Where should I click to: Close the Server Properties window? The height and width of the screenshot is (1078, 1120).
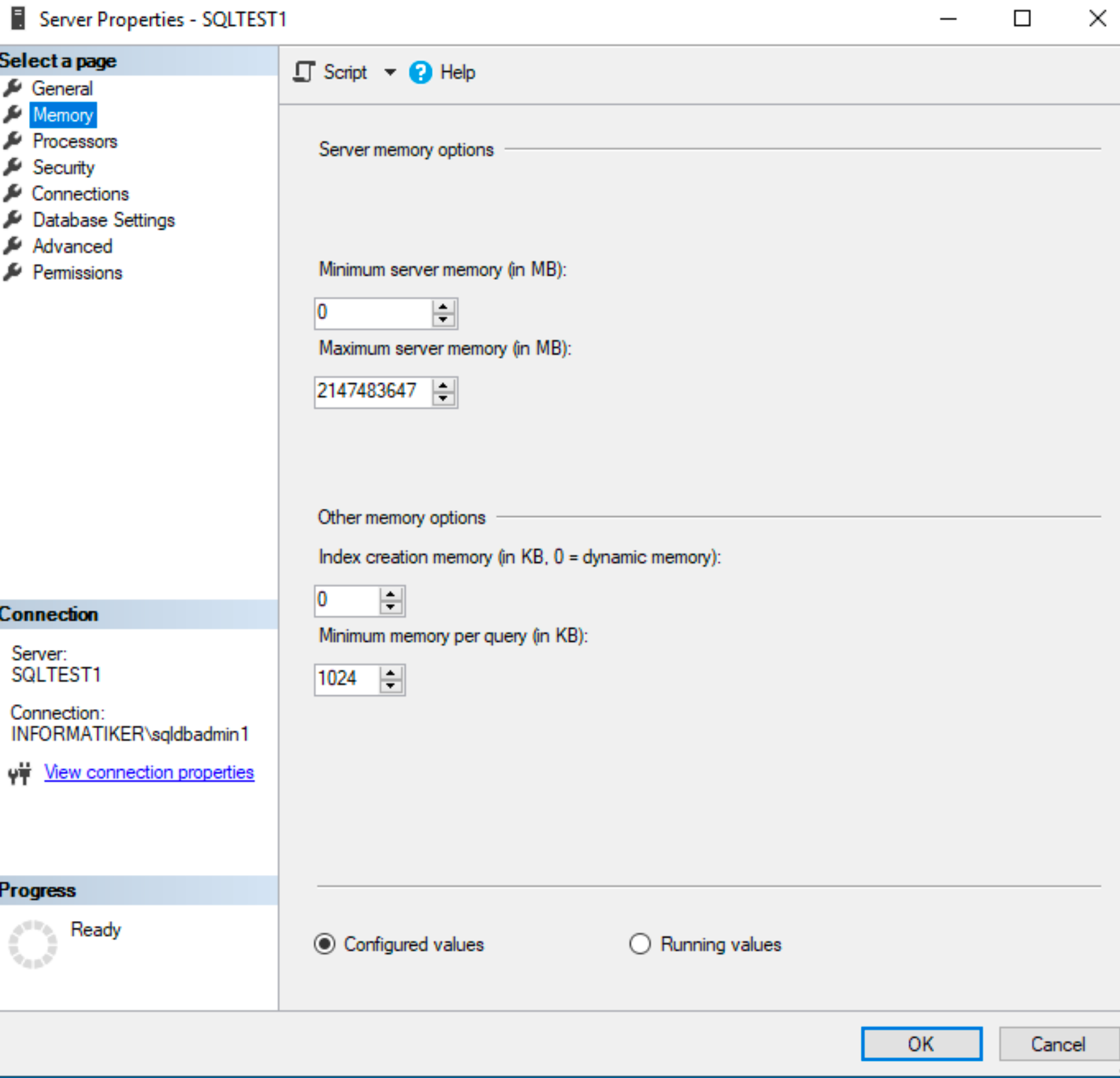coord(1097,19)
